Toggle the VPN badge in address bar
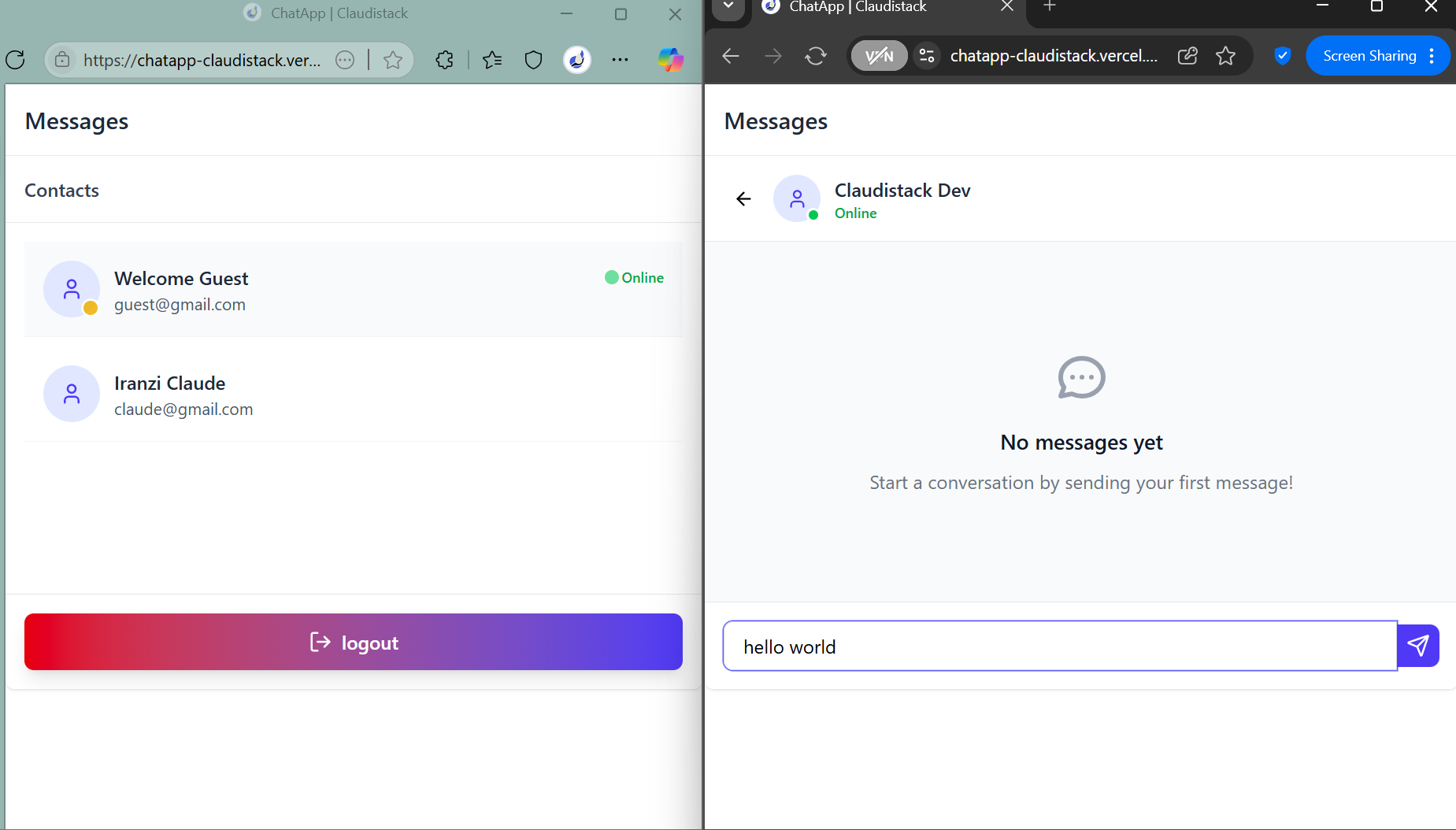The image size is (1456, 830). point(879,56)
